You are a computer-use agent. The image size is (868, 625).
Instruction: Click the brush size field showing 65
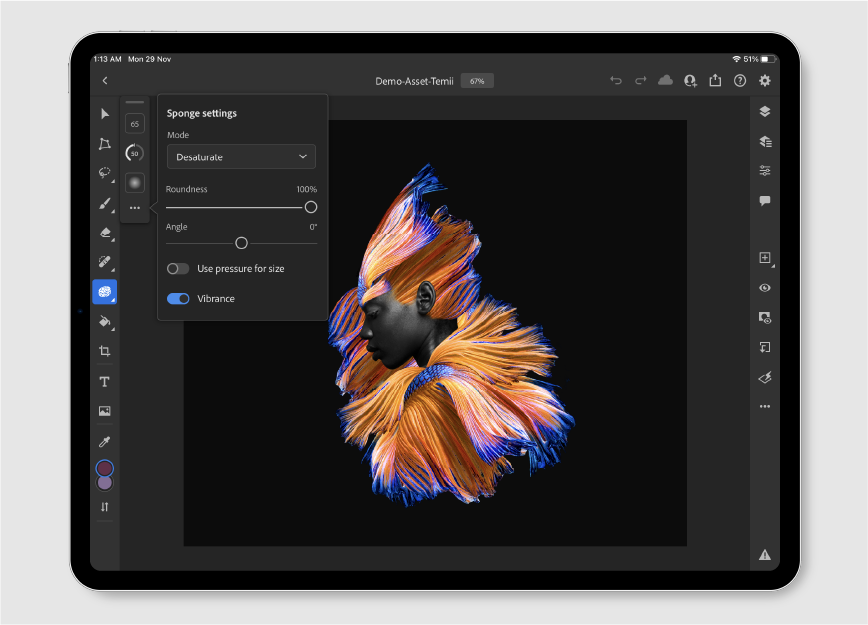(134, 122)
